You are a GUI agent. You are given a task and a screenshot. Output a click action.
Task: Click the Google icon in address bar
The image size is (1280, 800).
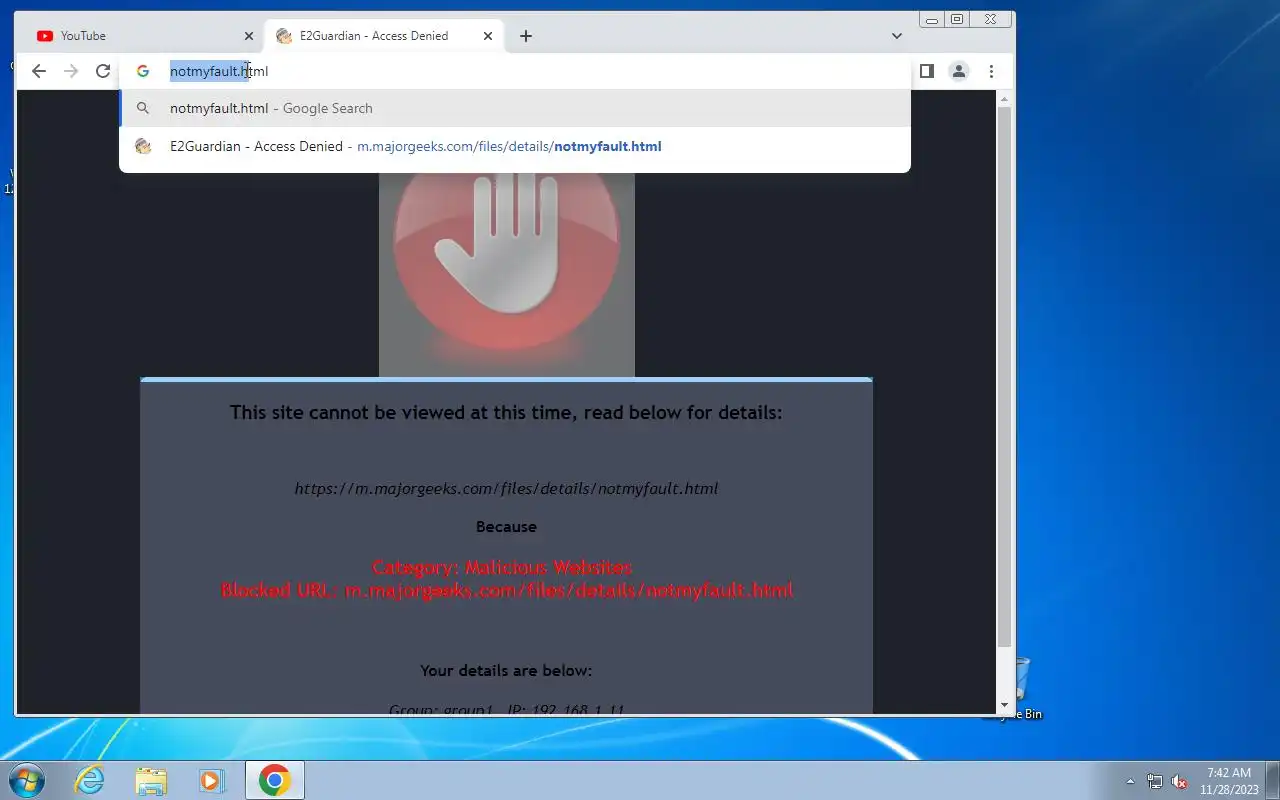click(143, 71)
